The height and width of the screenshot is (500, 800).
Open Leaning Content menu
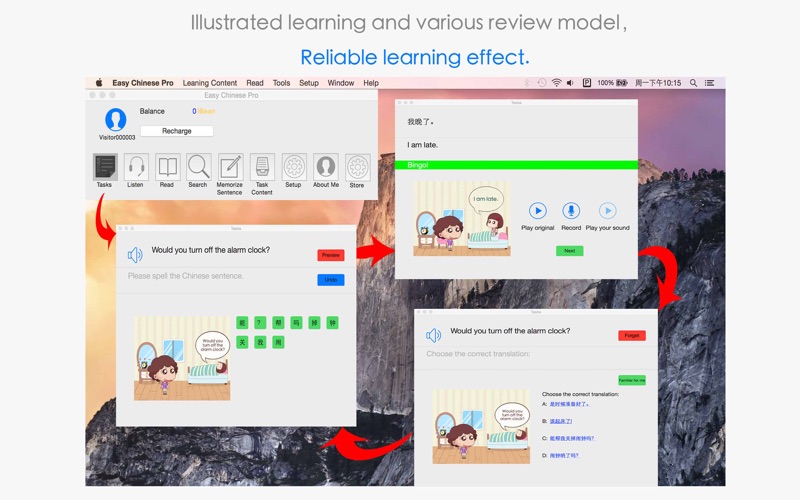(x=210, y=83)
